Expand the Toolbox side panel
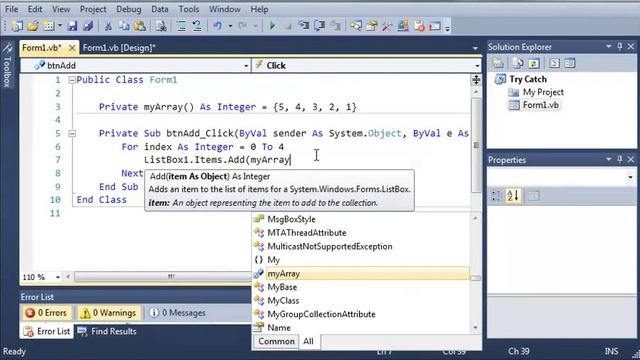Screen dimensions: 640x360 [x=7, y=65]
